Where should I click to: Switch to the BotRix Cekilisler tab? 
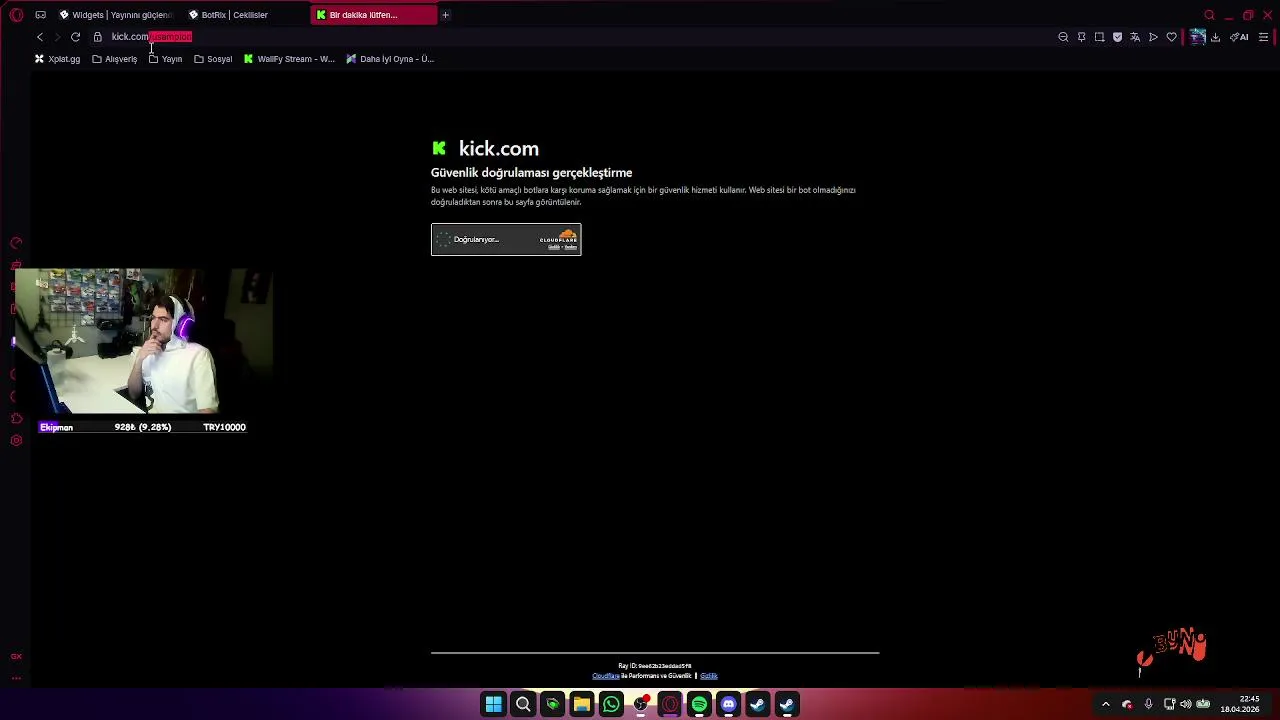(245, 15)
